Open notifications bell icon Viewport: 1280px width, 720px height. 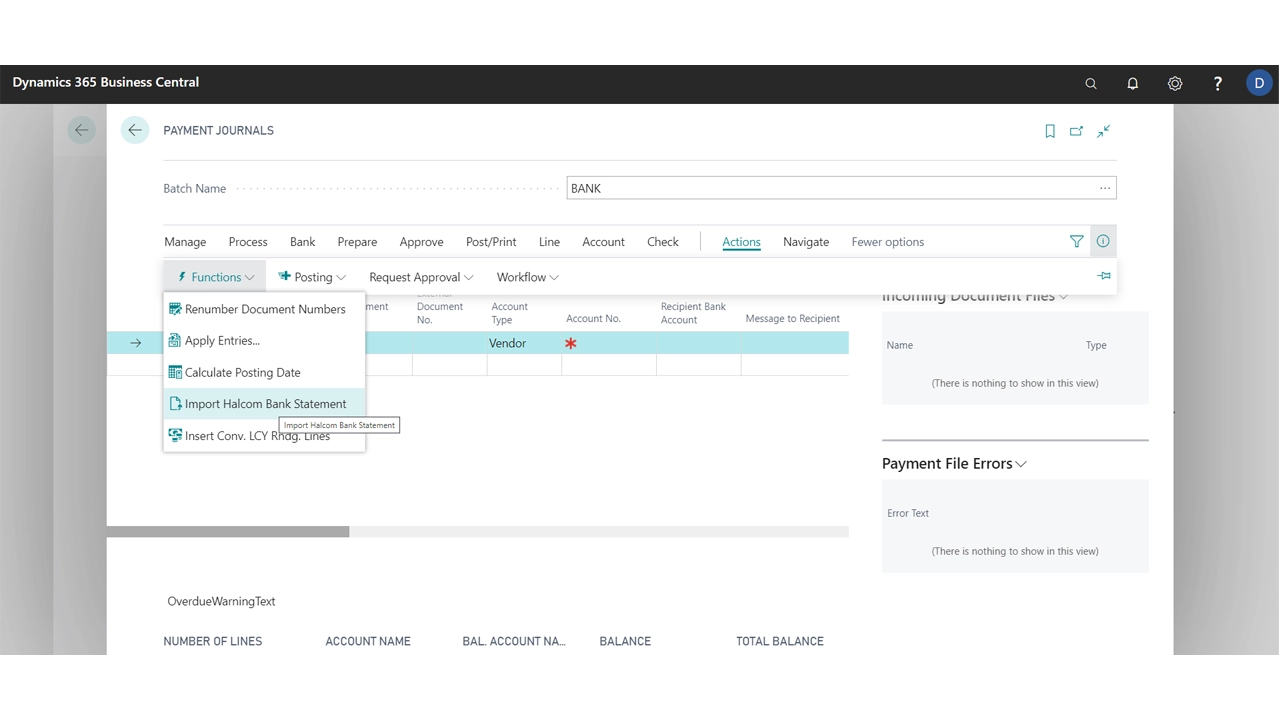pyautogui.click(x=1133, y=84)
